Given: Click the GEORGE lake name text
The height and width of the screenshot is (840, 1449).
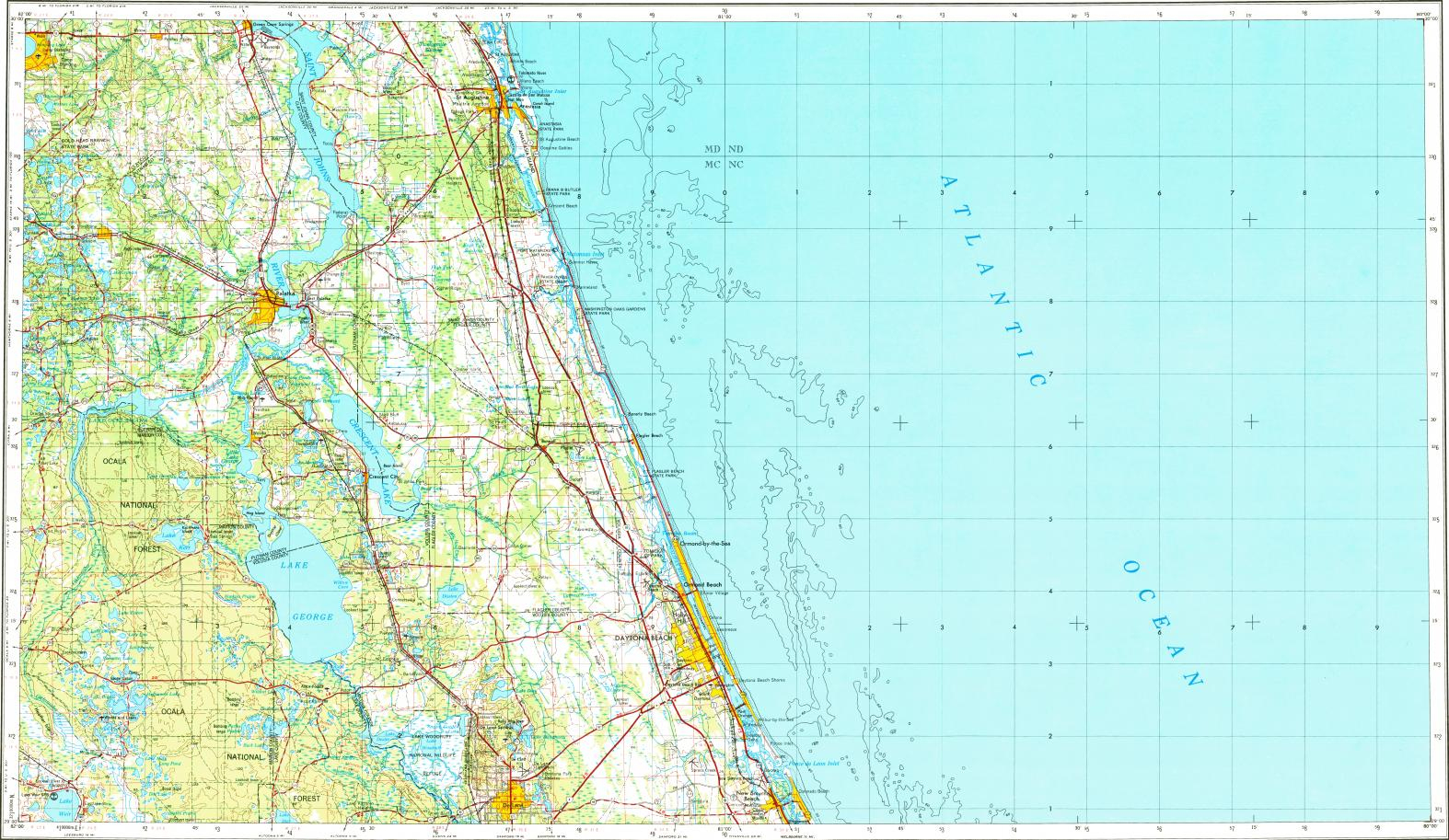Looking at the screenshot, I should click(x=311, y=616).
